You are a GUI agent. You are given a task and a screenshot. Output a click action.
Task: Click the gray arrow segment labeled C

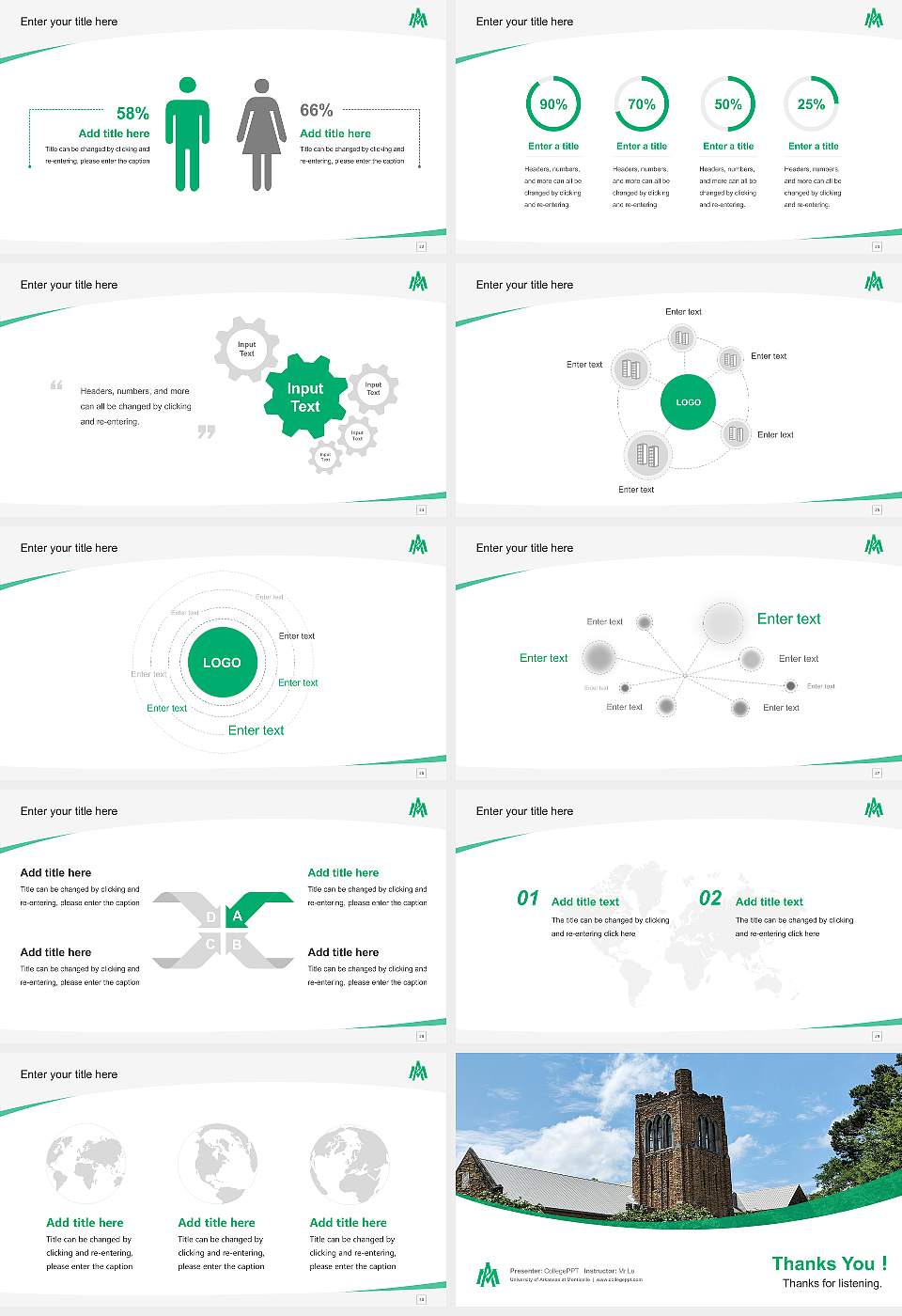[187, 949]
